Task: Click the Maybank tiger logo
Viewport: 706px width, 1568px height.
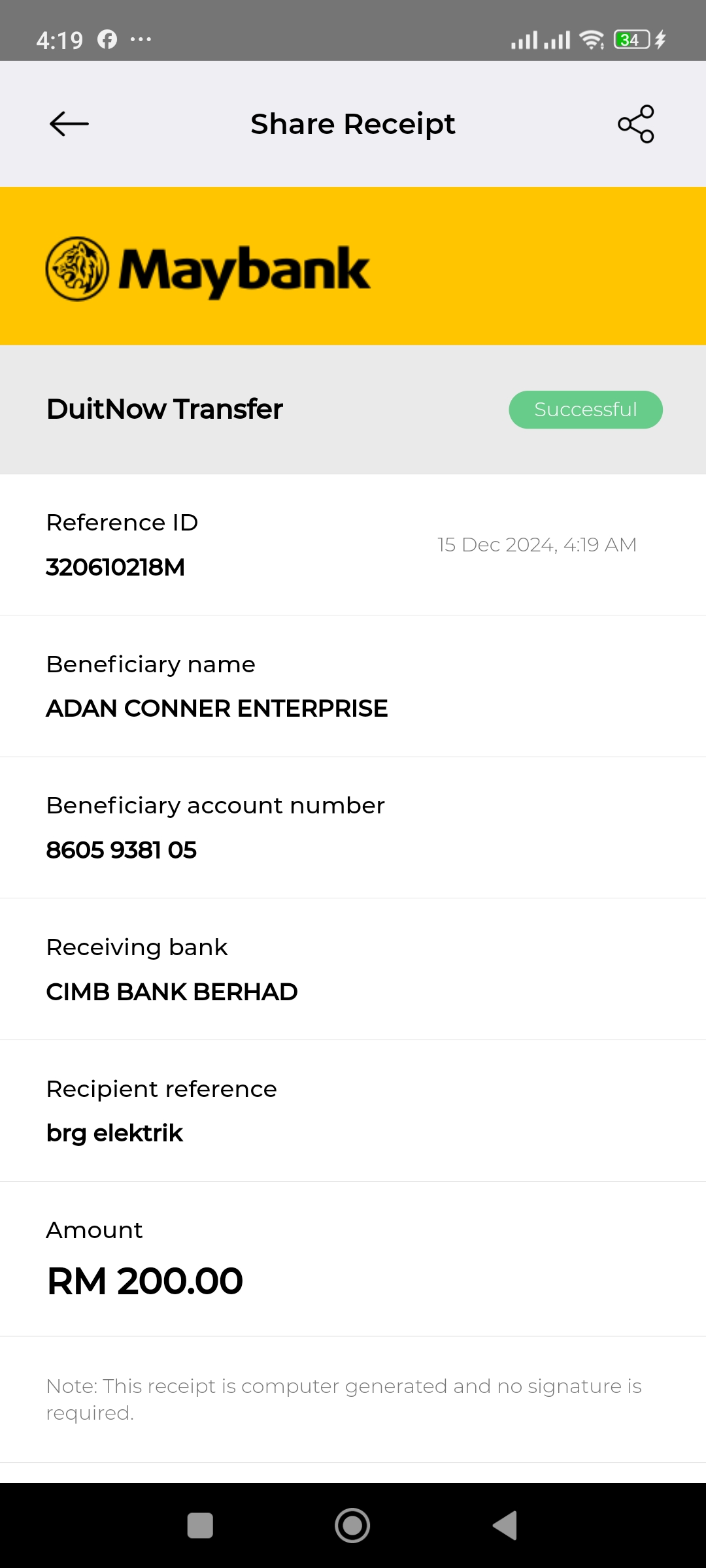Action: (77, 269)
